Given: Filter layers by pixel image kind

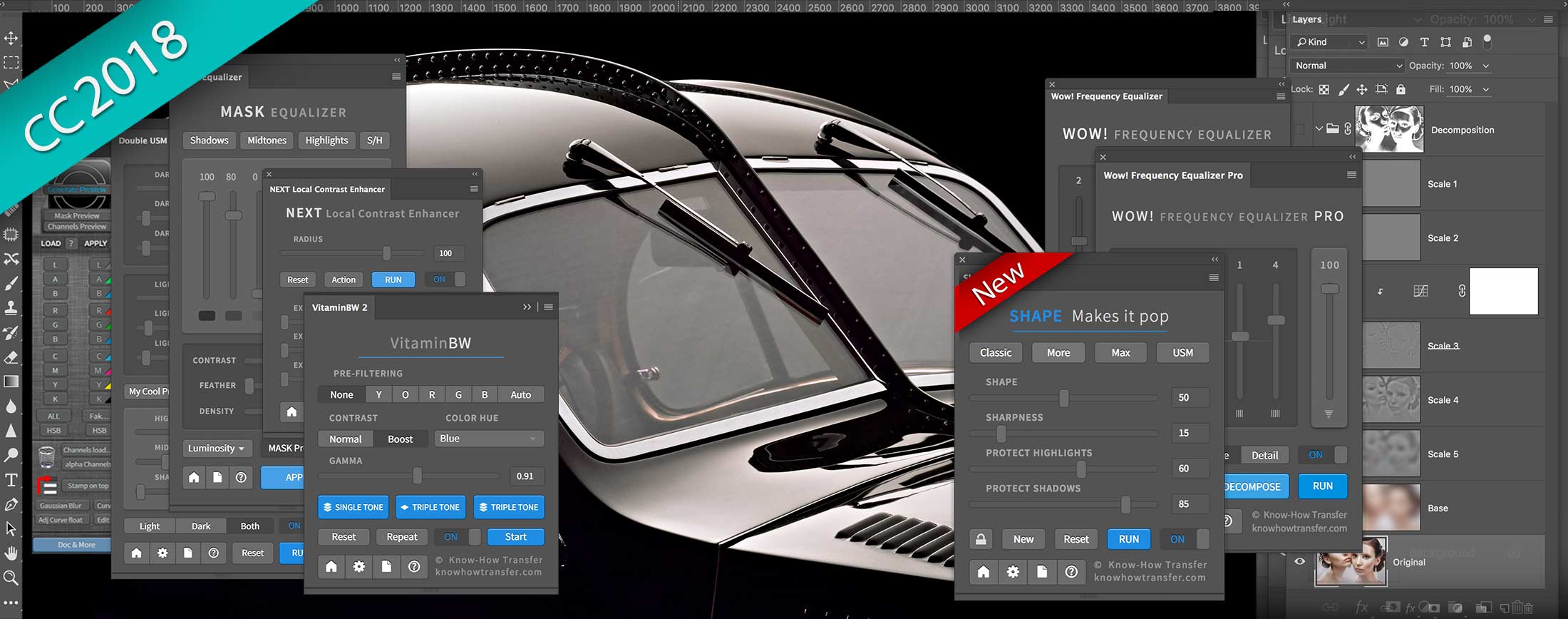Looking at the screenshot, I should pos(1383,42).
